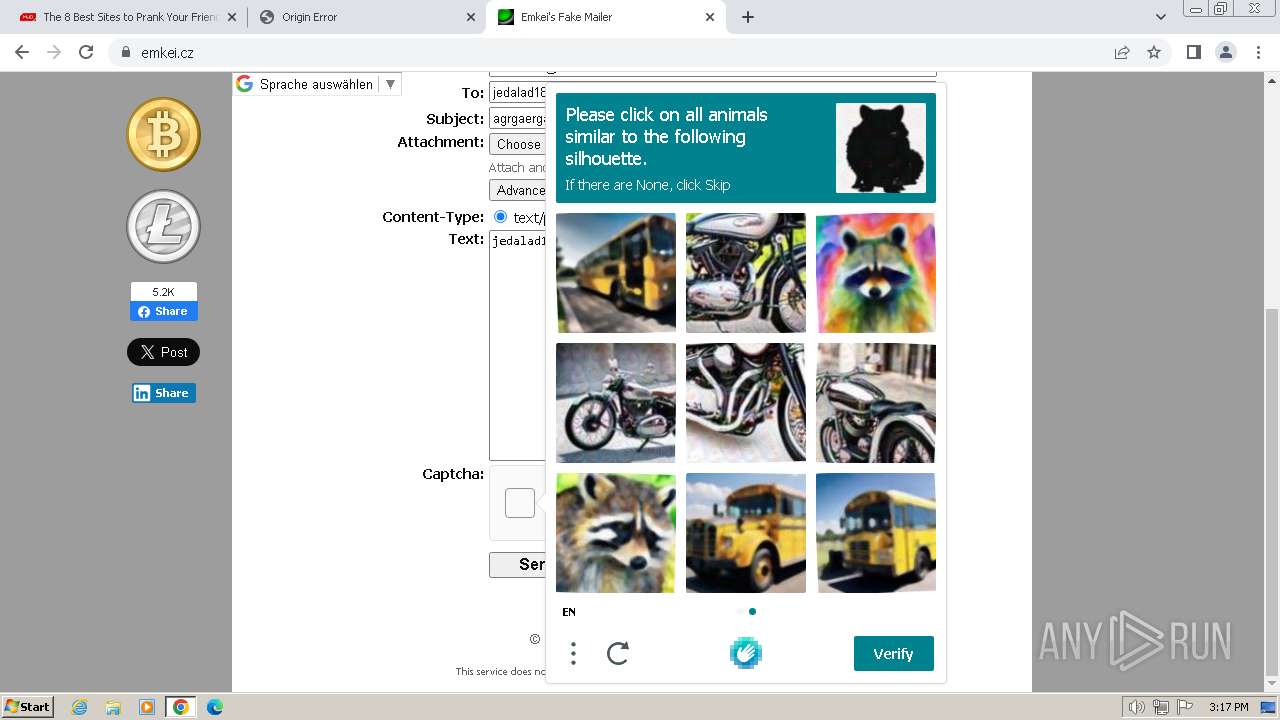Select the text/plain Content-Type radio button
Screen dimensions: 1280x720
(x=501, y=217)
